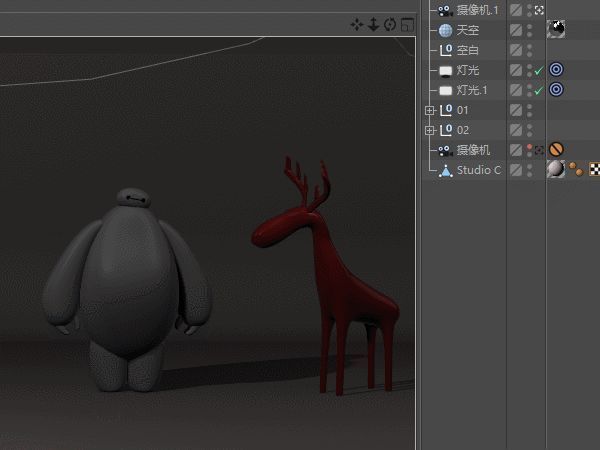Select the 摄像机 object name
Viewport: 600px width, 450px height.
click(x=473, y=150)
